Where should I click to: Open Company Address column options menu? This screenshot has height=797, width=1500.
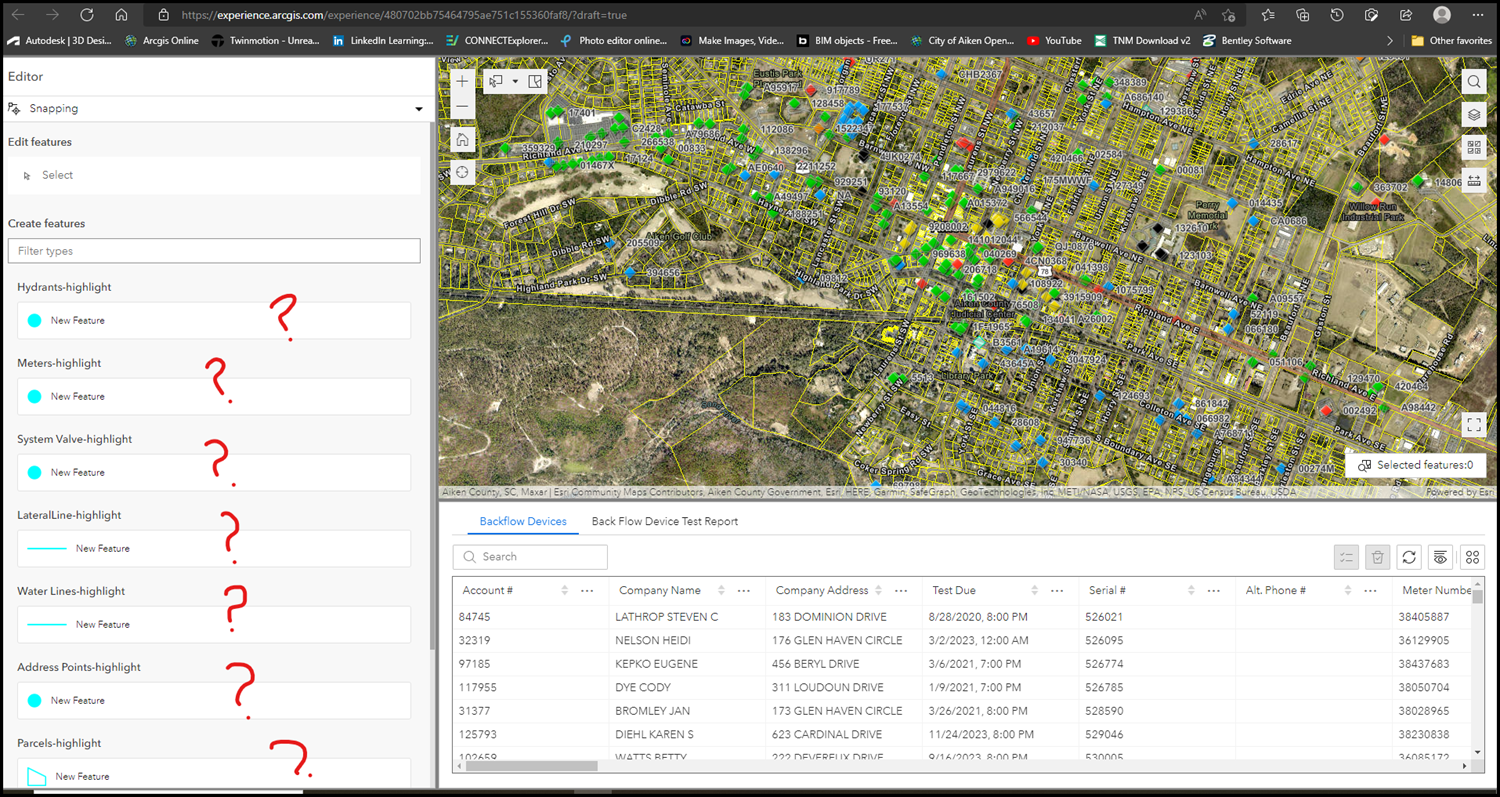[901, 591]
